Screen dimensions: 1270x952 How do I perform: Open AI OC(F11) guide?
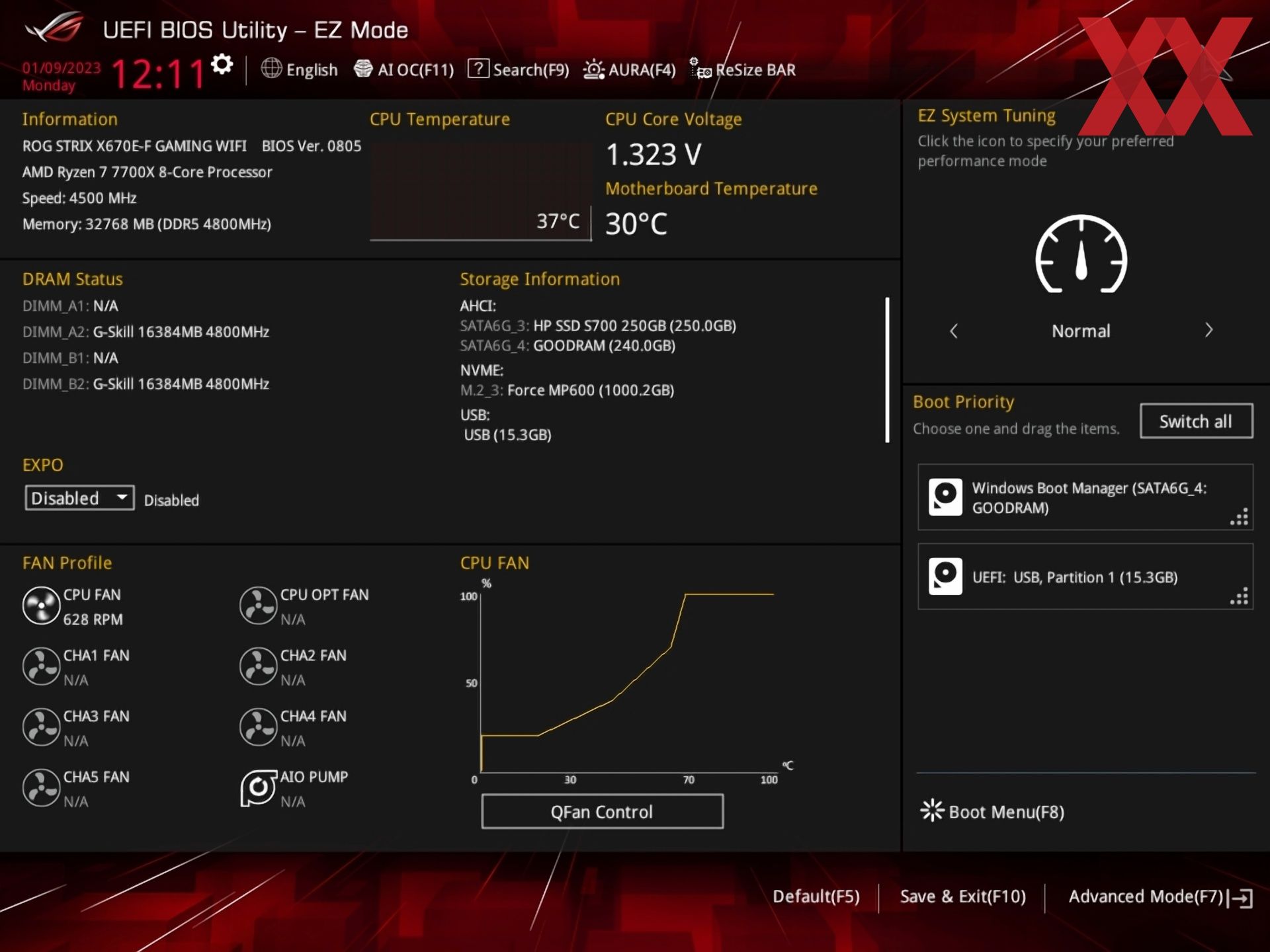403,69
